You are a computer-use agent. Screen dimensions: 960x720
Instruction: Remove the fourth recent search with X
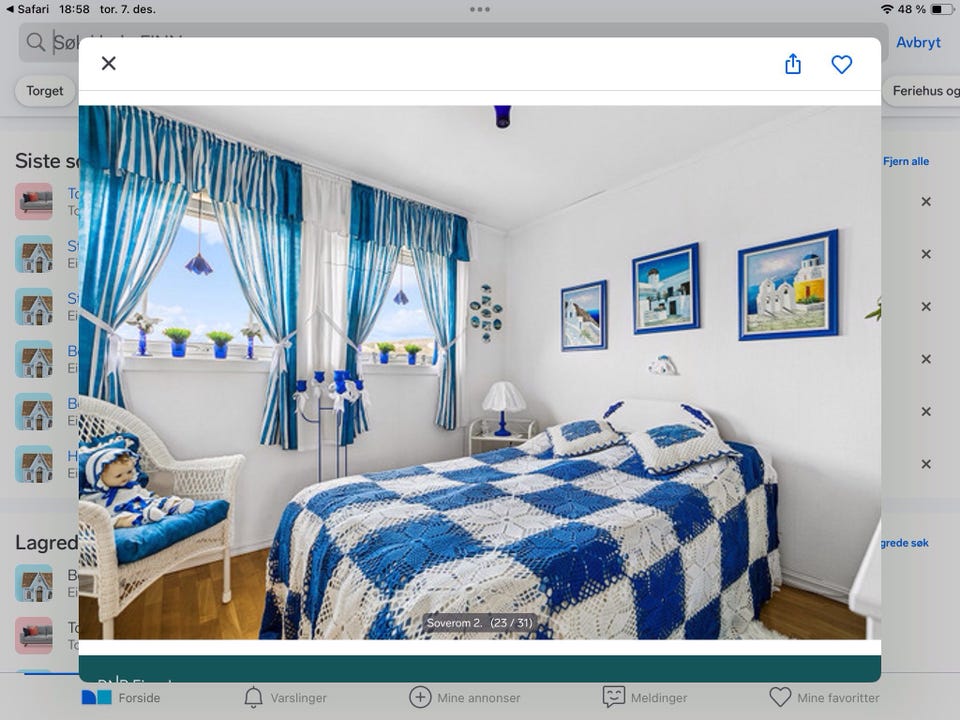click(x=926, y=359)
